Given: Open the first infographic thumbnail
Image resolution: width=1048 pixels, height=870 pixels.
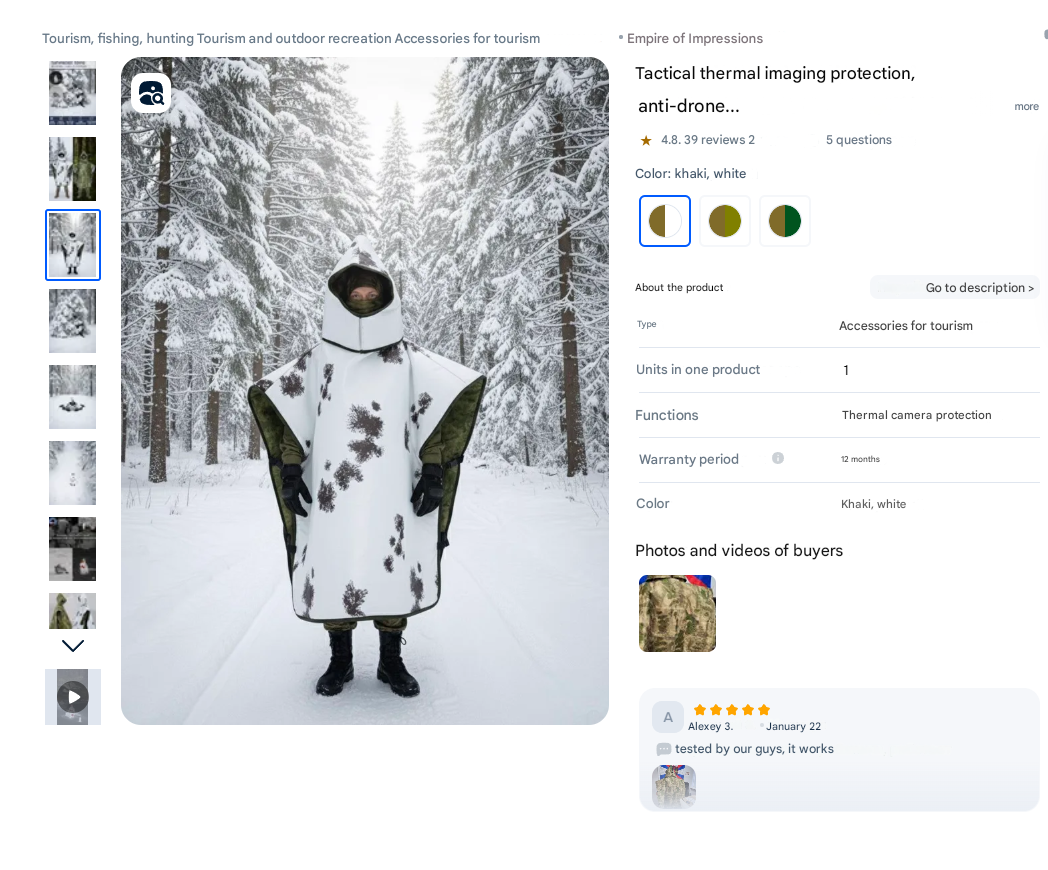Looking at the screenshot, I should (x=73, y=93).
